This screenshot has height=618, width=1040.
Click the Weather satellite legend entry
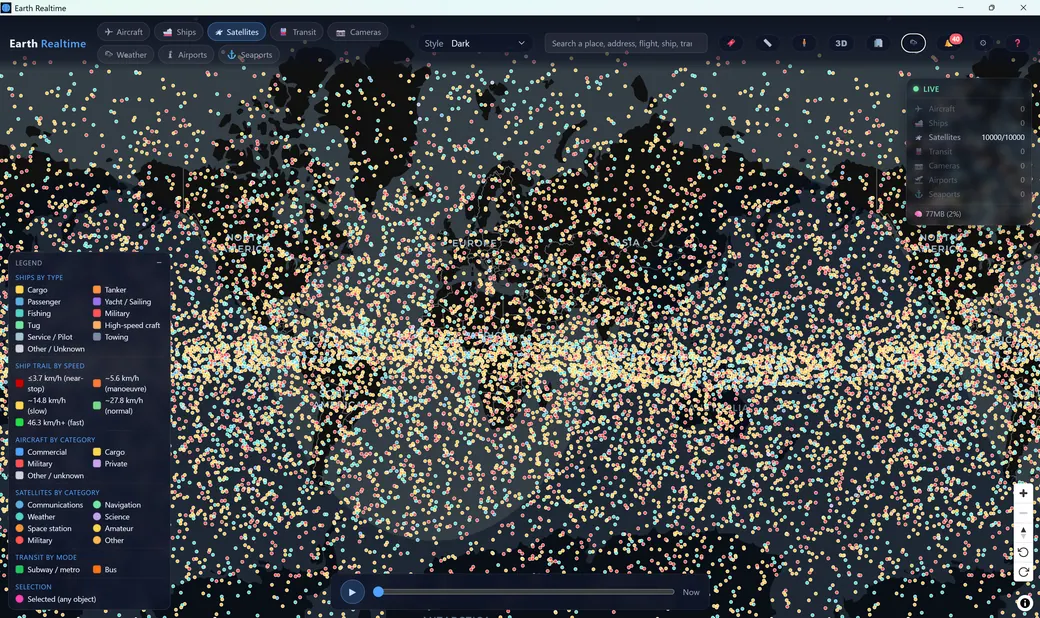coord(36,517)
